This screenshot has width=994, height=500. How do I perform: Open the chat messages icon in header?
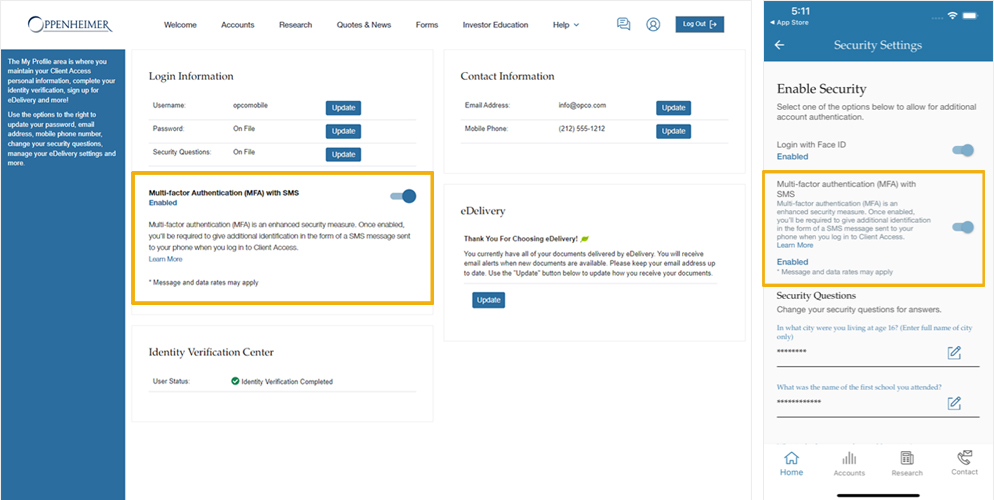(624, 24)
